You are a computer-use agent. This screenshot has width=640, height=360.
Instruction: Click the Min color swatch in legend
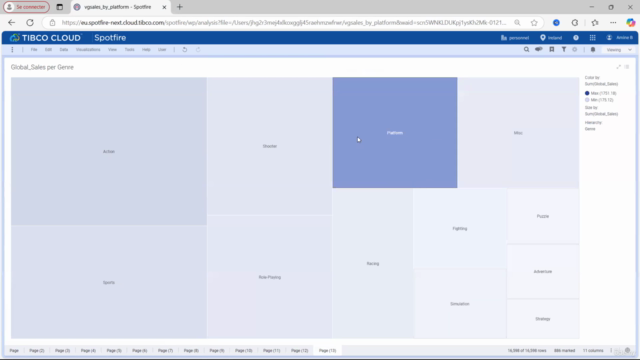[x=587, y=100]
